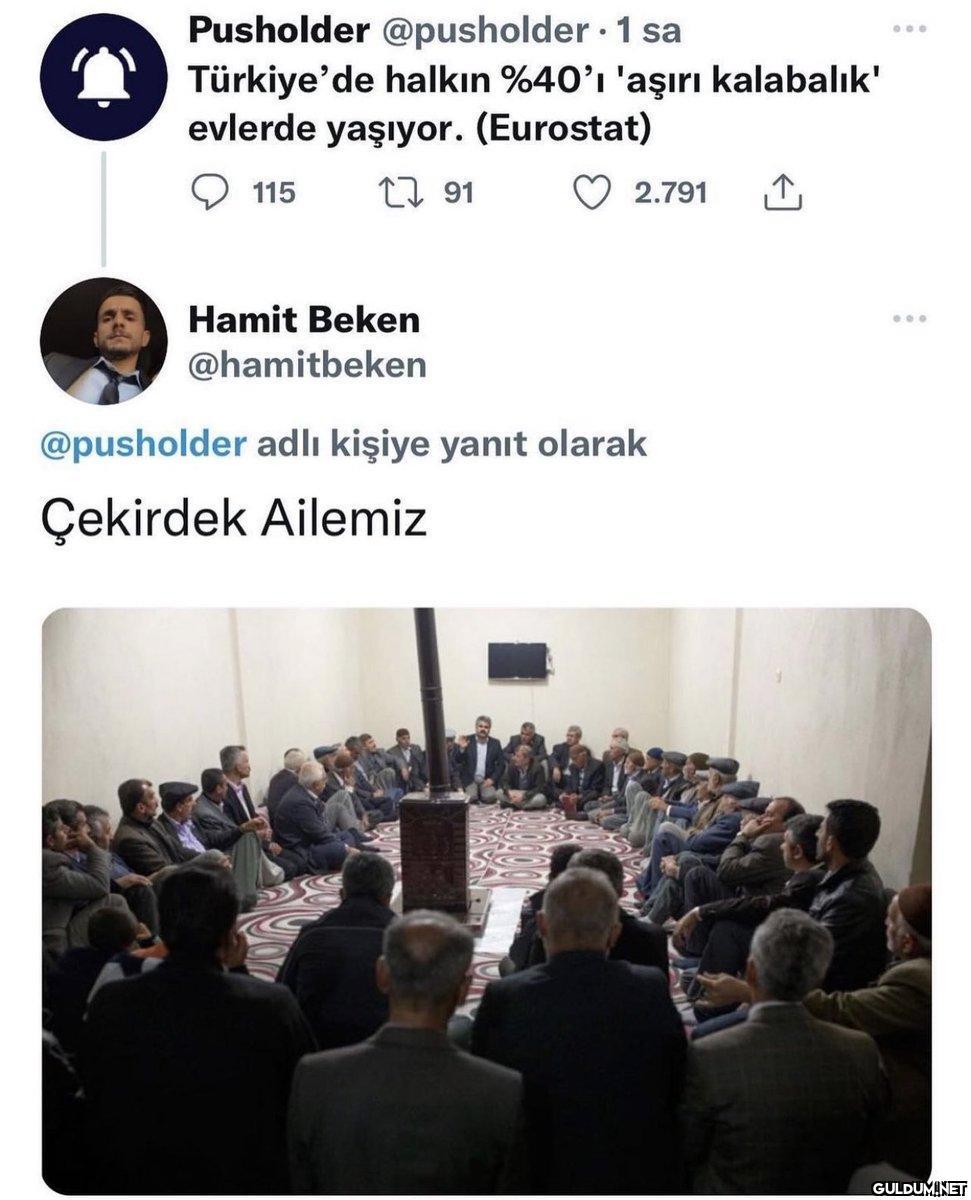Click @pusholder mention in reply line
This screenshot has width=971, height=1200.
click(x=143, y=443)
